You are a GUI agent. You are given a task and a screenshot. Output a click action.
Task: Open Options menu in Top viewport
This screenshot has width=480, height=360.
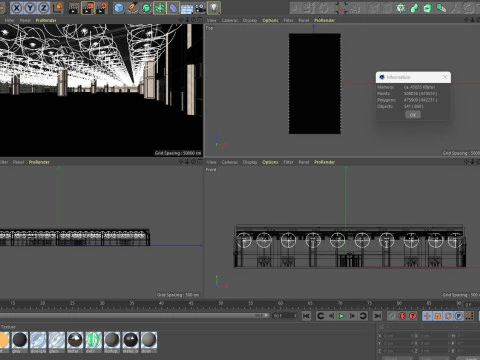270,20
